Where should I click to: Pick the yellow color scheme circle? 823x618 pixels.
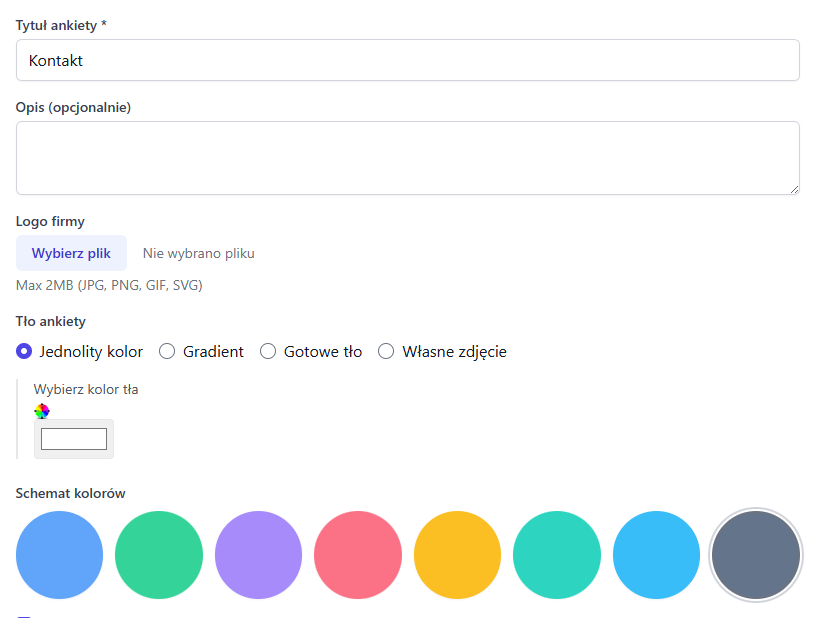[457, 555]
